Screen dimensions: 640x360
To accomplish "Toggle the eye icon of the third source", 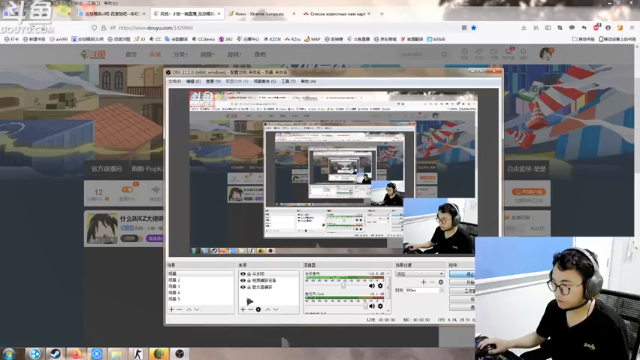I will pyautogui.click(x=243, y=287).
